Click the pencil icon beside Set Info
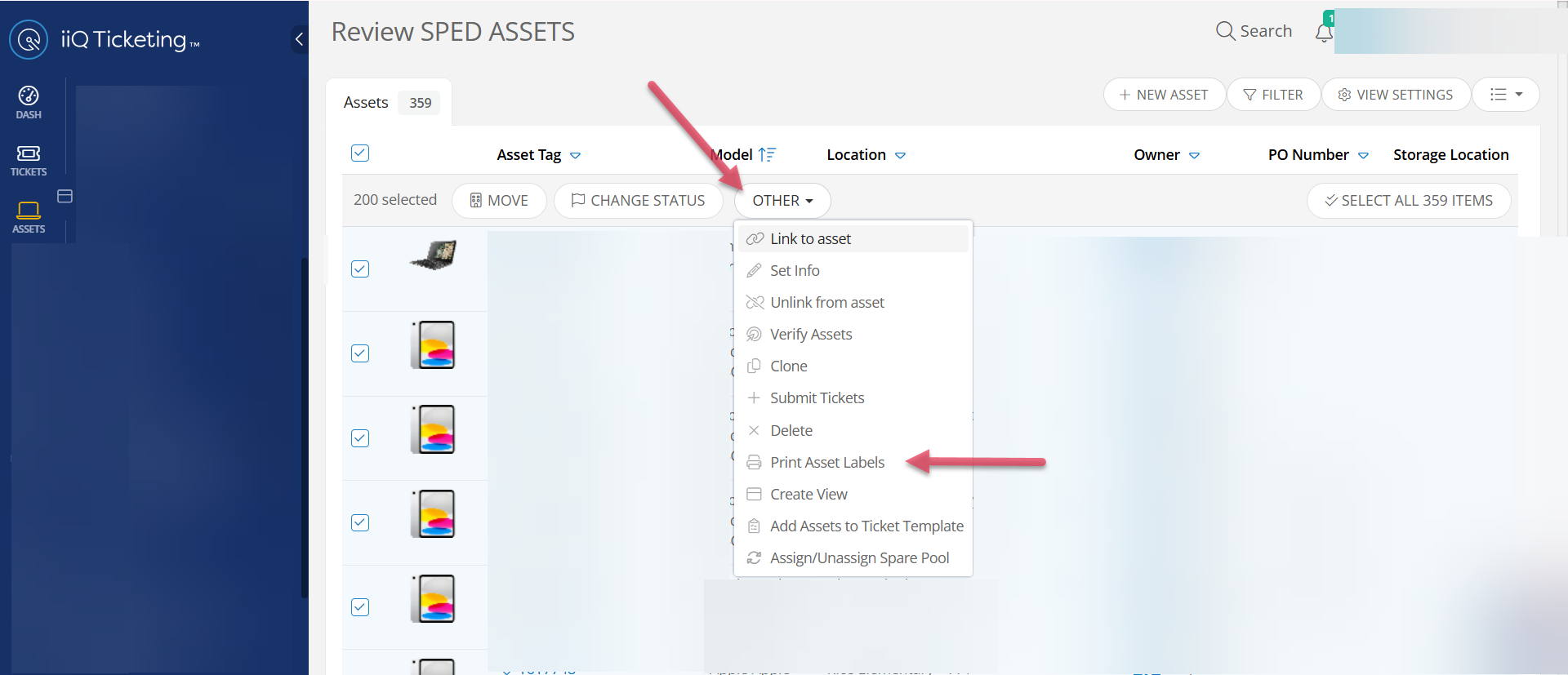Image resolution: width=1568 pixels, height=675 pixels. [755, 270]
